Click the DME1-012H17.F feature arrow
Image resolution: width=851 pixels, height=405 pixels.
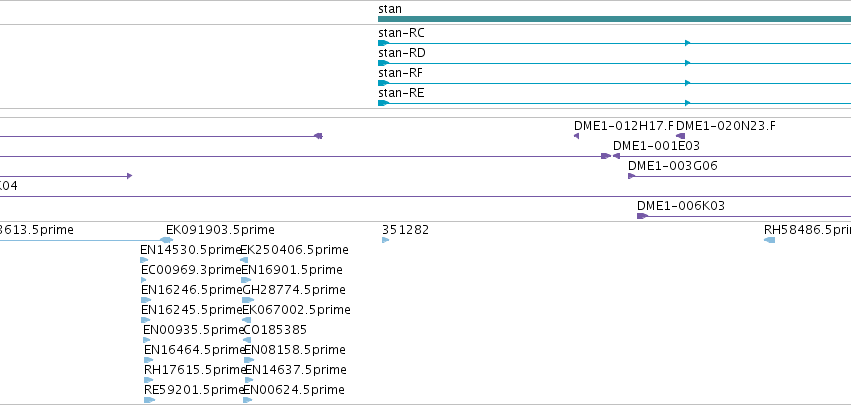pyautogui.click(x=577, y=136)
